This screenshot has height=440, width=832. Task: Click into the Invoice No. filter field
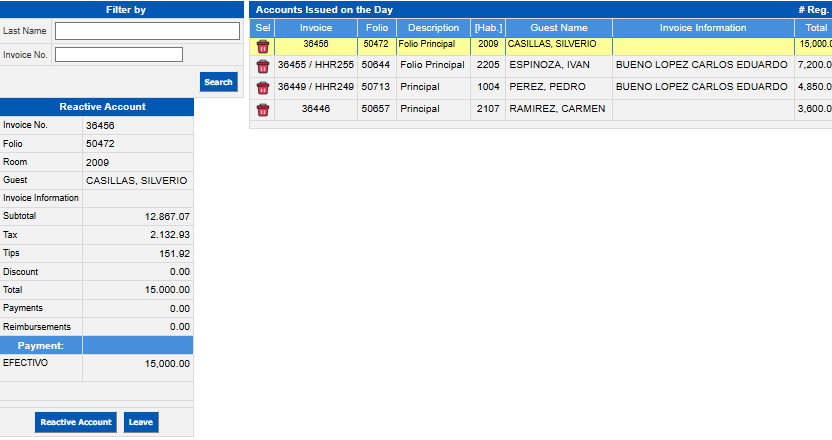[119, 55]
